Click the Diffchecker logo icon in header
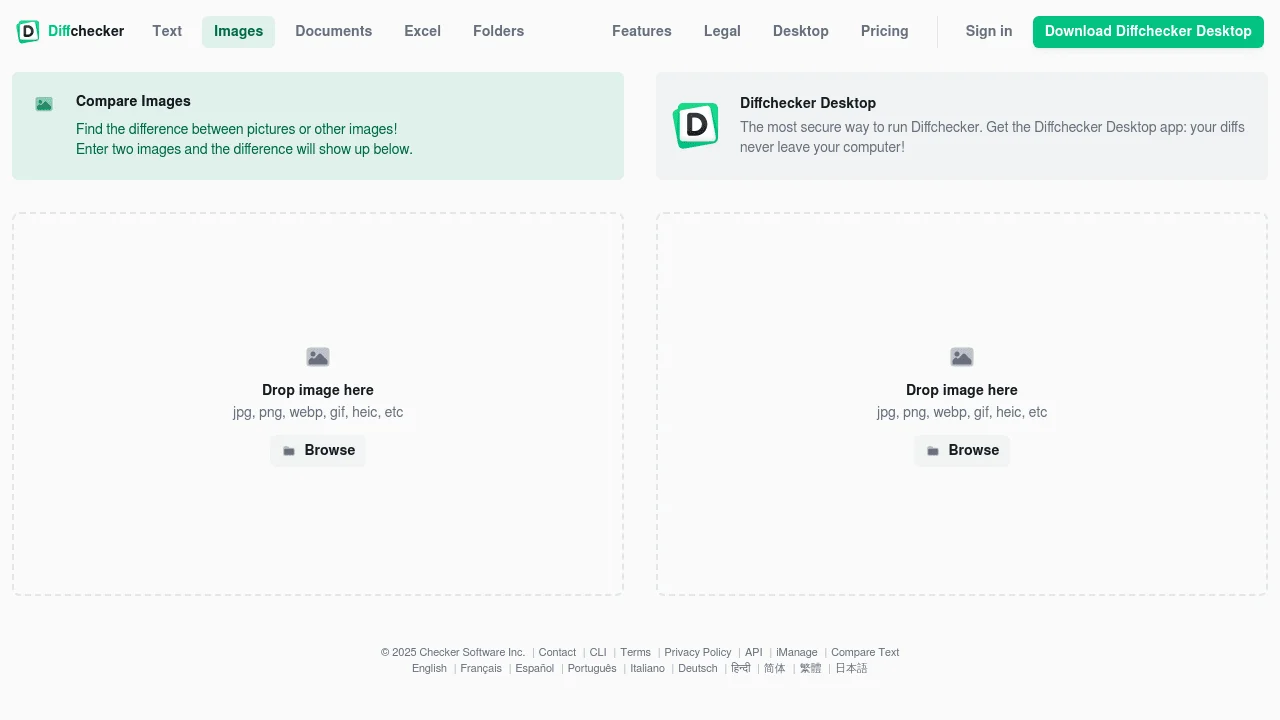Image resolution: width=1280 pixels, height=720 pixels. click(x=28, y=31)
